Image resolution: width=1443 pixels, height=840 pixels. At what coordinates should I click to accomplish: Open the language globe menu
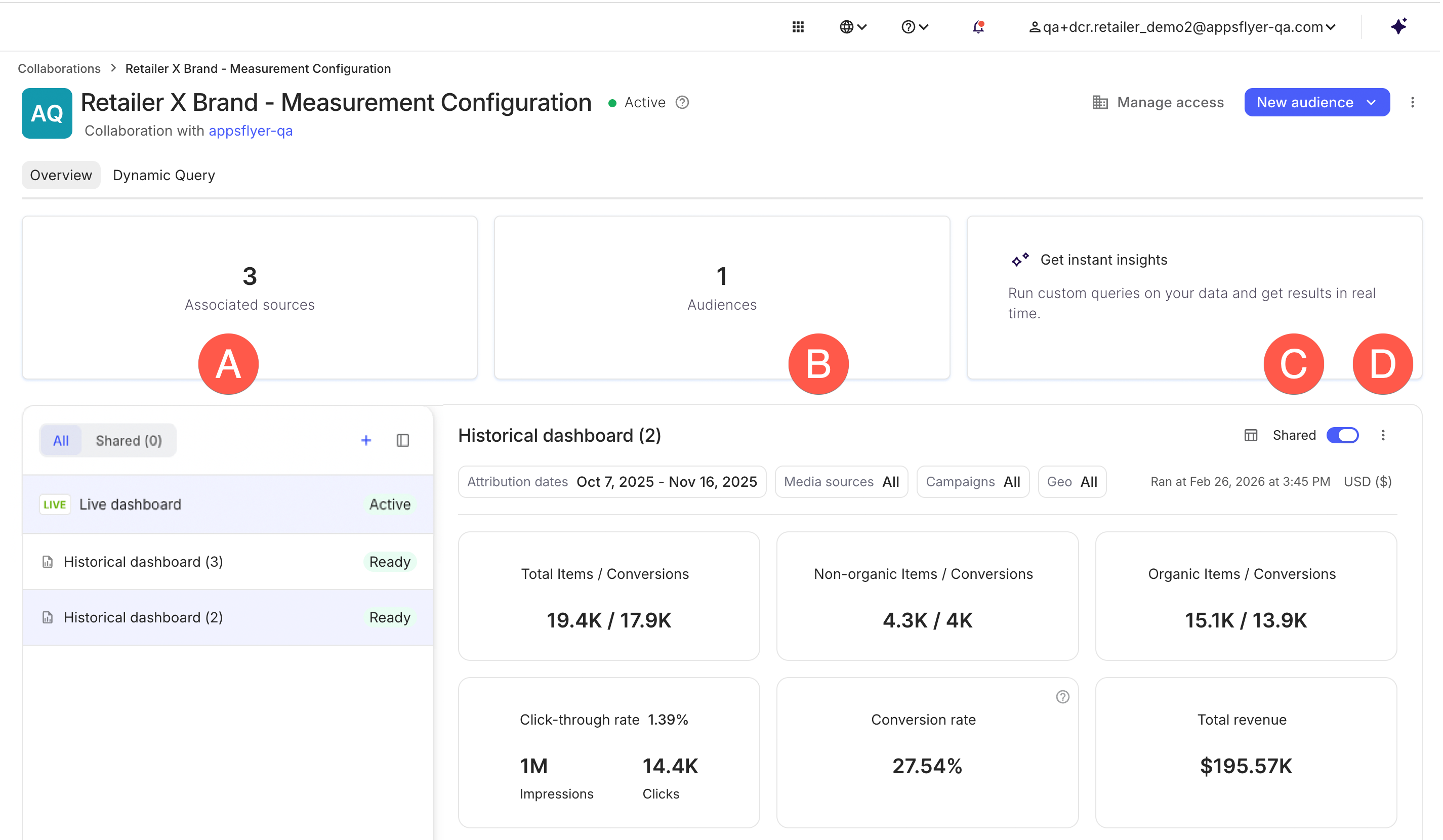click(x=853, y=27)
